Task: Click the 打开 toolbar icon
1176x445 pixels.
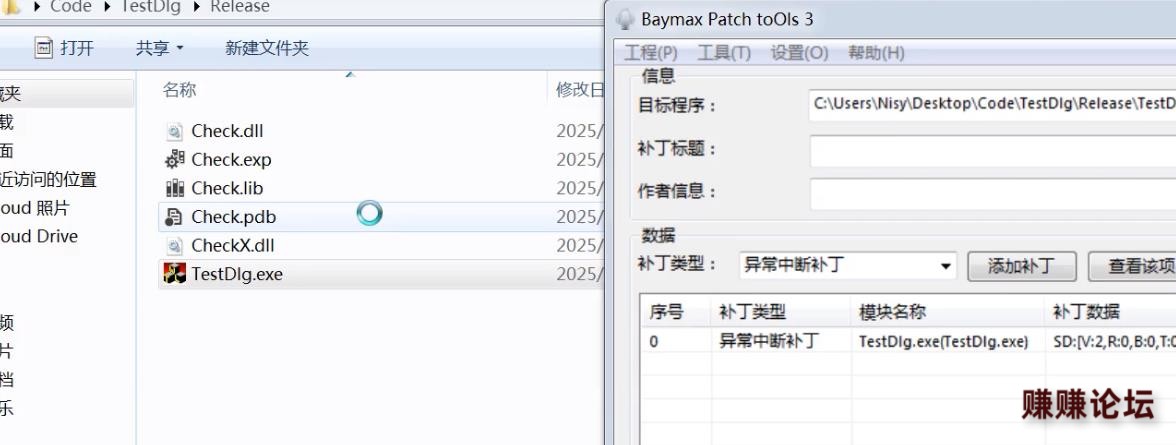Action: (x=44, y=48)
